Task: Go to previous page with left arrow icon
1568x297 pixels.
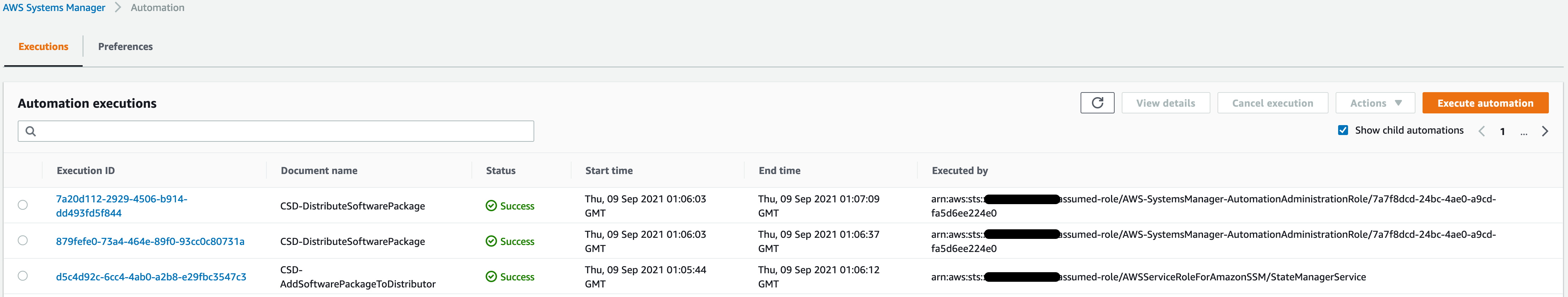Action: pyautogui.click(x=1481, y=130)
